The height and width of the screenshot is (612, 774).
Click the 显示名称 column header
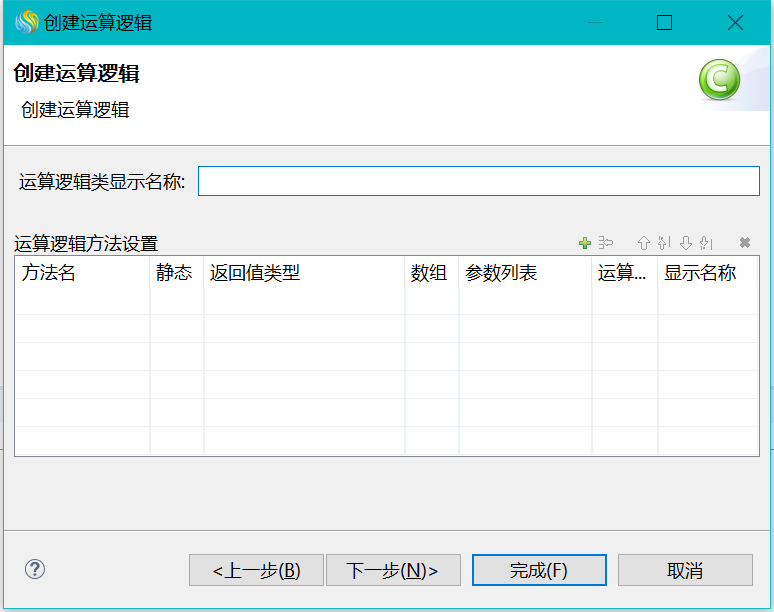coord(707,273)
